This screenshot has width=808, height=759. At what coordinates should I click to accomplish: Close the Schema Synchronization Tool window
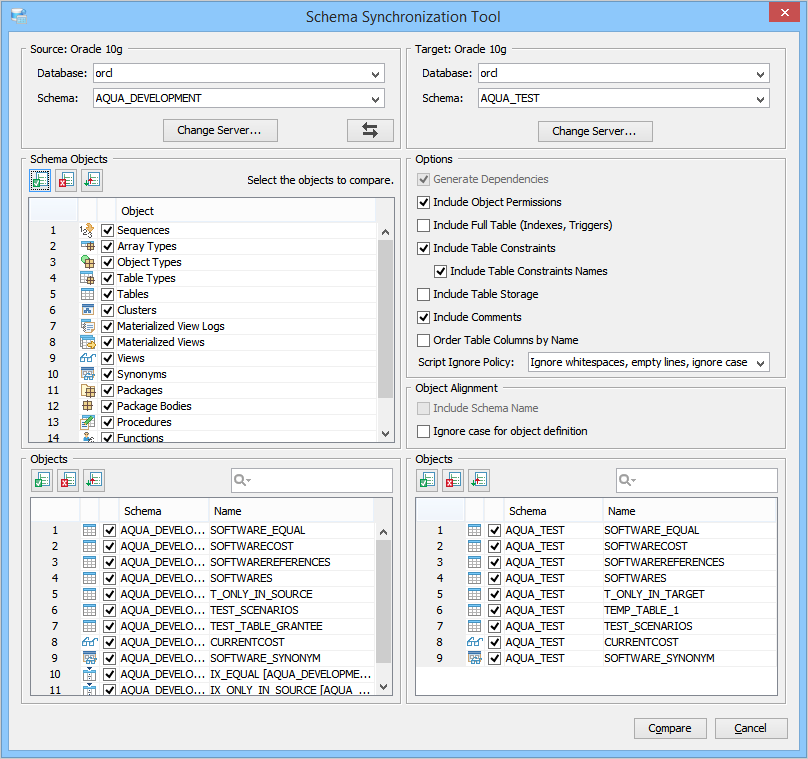point(784,12)
